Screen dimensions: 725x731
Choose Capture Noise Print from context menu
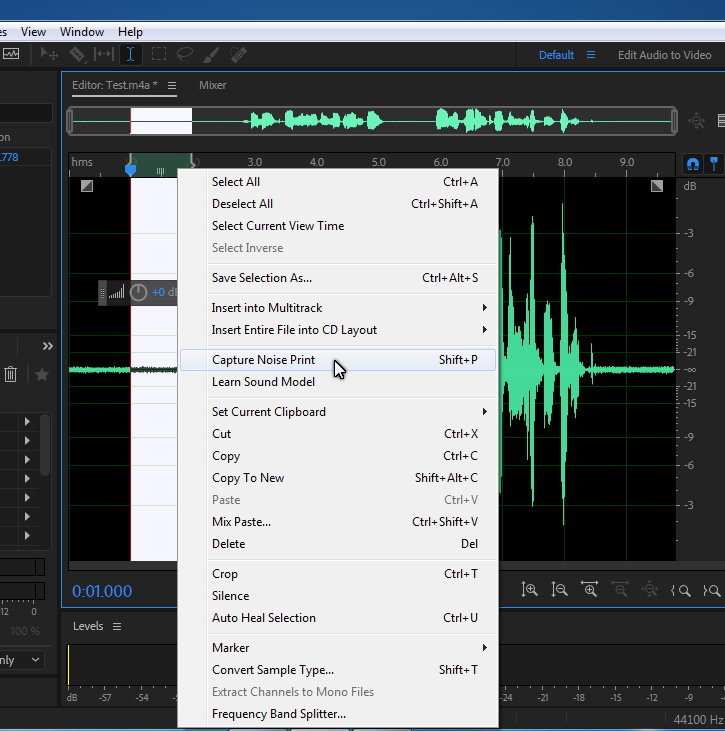pyautogui.click(x=263, y=360)
